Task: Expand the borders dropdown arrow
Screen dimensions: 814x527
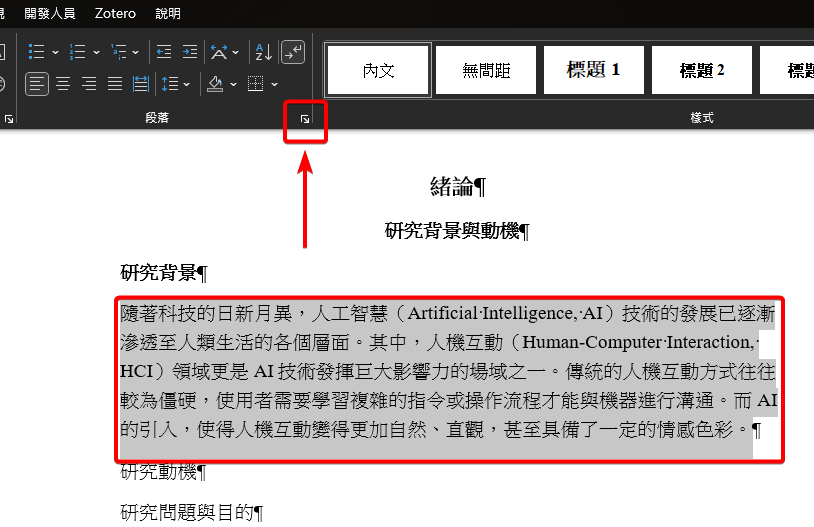Action: [x=274, y=84]
